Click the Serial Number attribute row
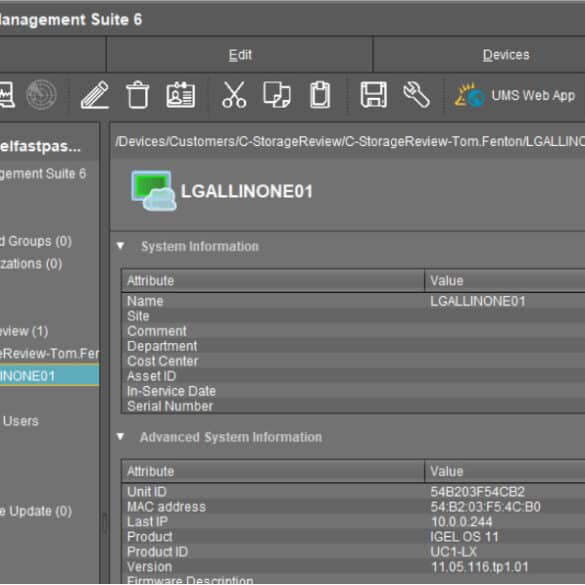Viewport: 585px width, 585px height. [353, 406]
